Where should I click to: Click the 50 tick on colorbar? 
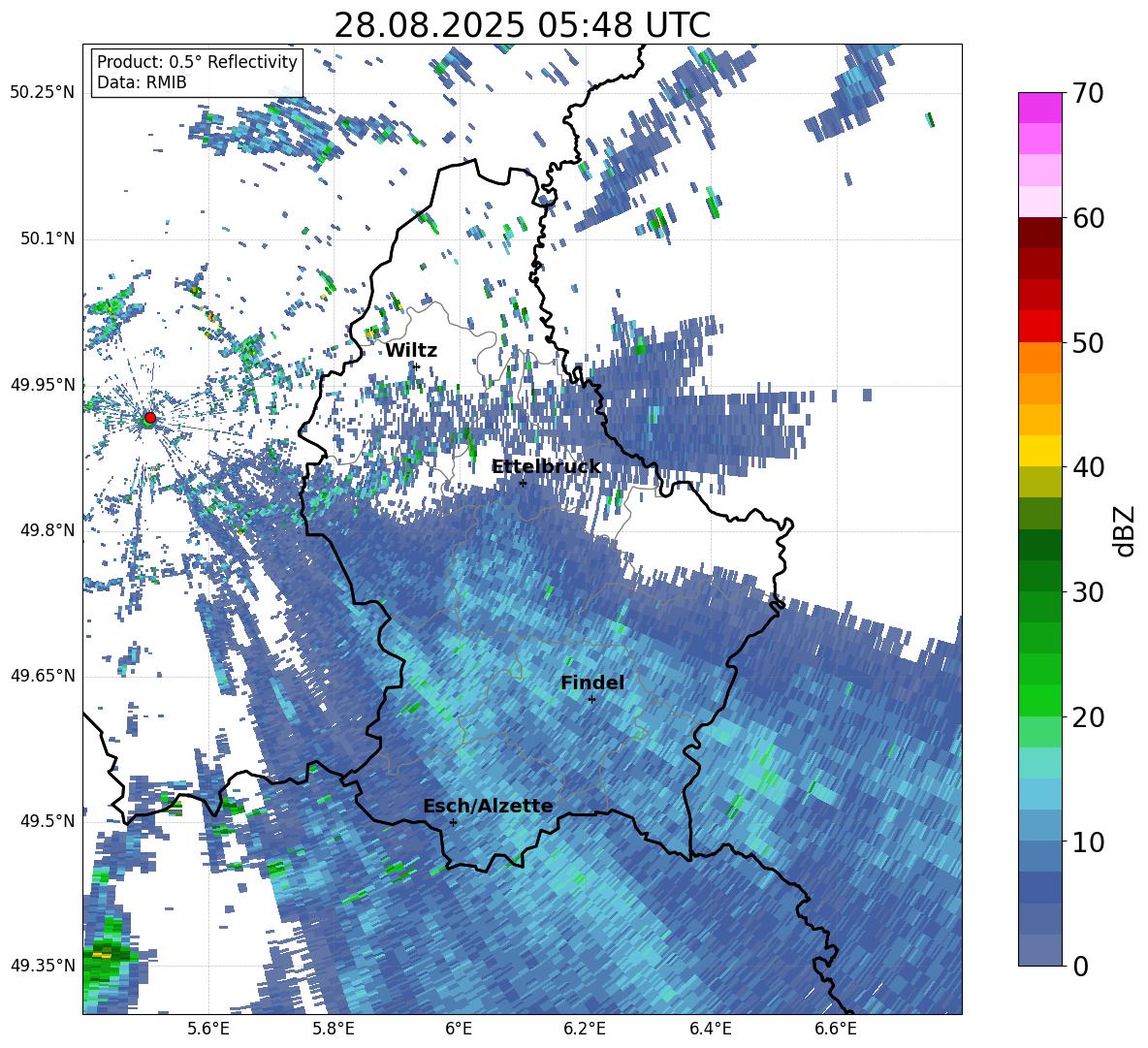1088,342
